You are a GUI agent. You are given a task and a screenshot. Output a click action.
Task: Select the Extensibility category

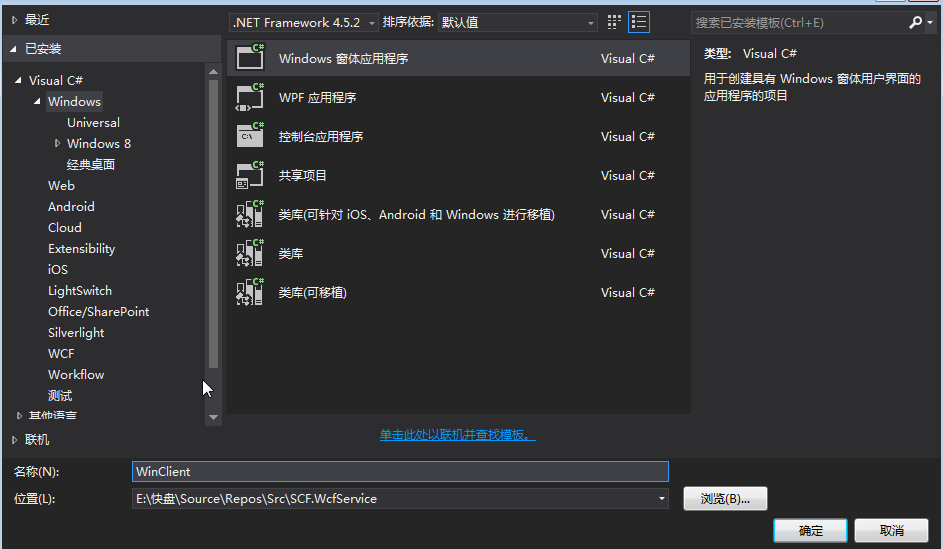[x=81, y=248]
